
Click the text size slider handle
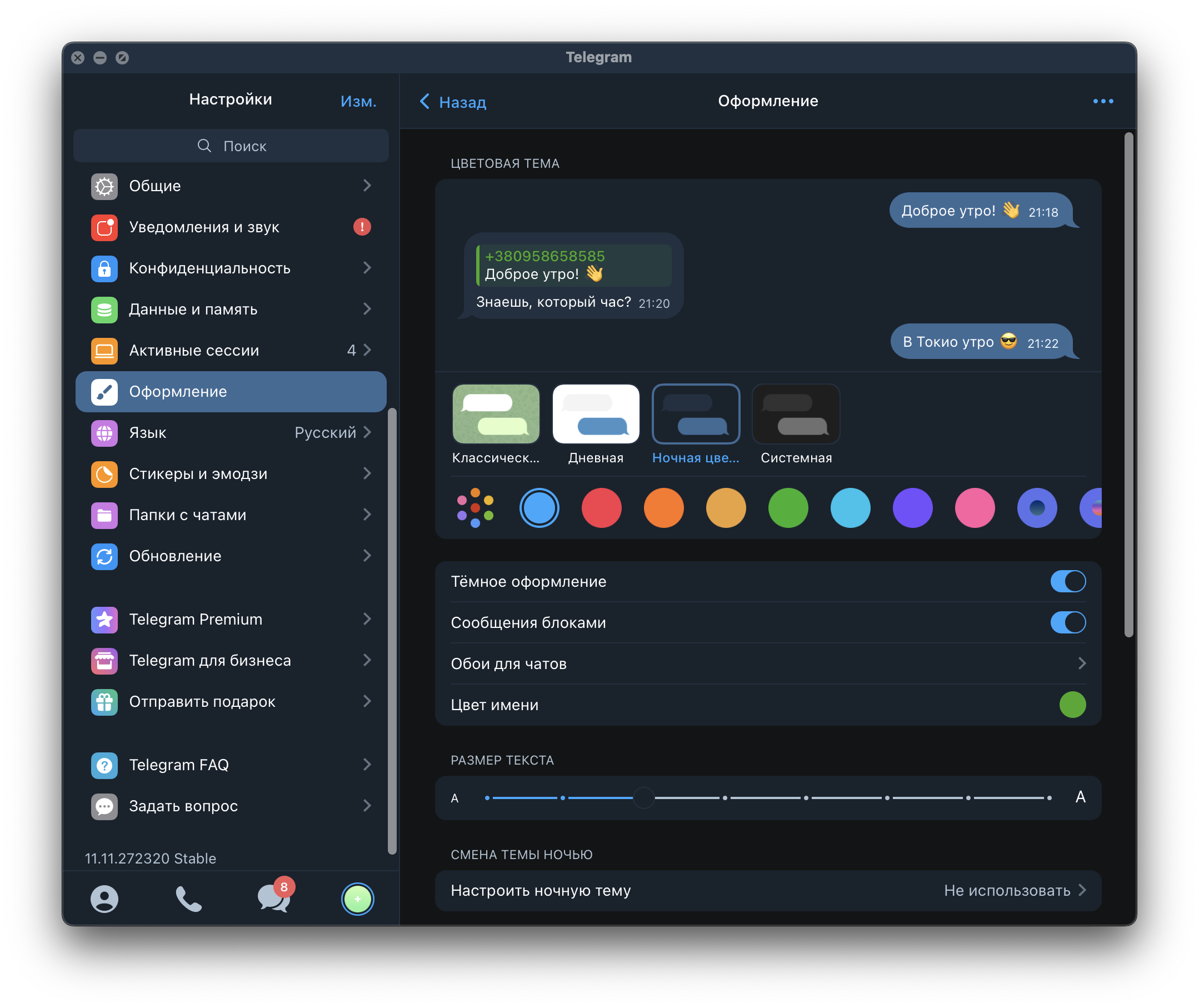coord(644,798)
